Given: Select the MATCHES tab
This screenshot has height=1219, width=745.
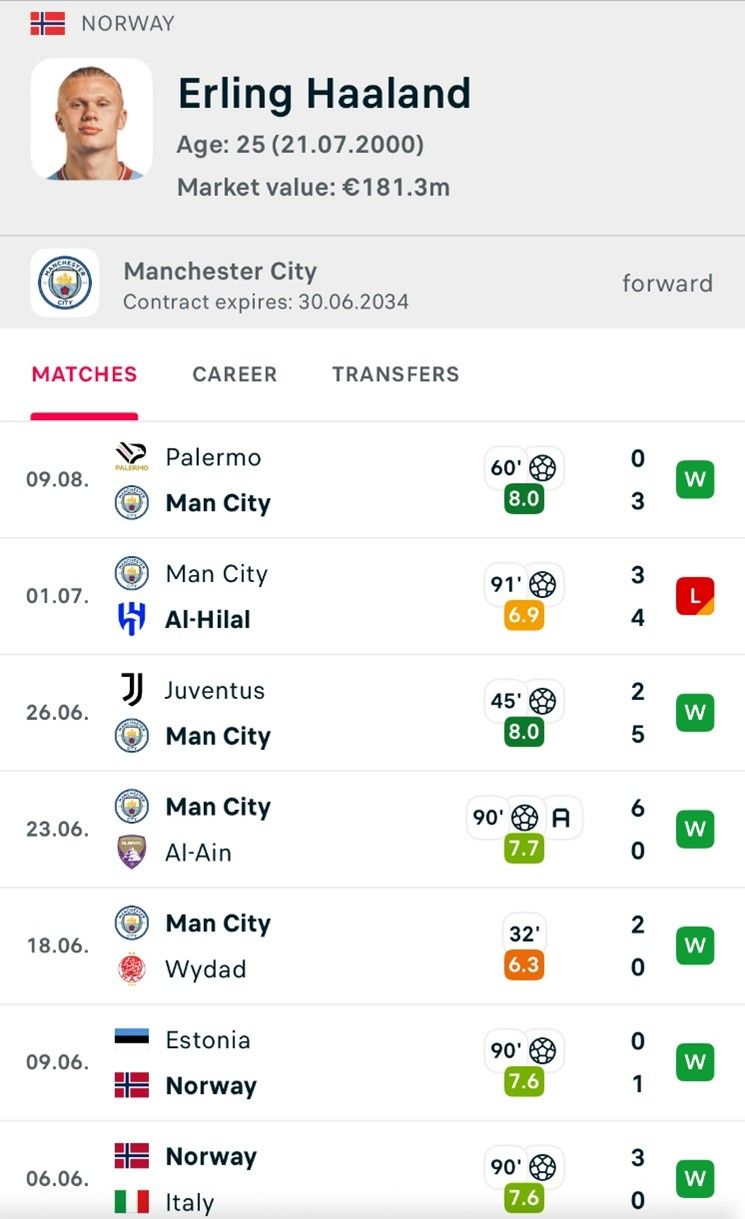Looking at the screenshot, I should [x=84, y=374].
